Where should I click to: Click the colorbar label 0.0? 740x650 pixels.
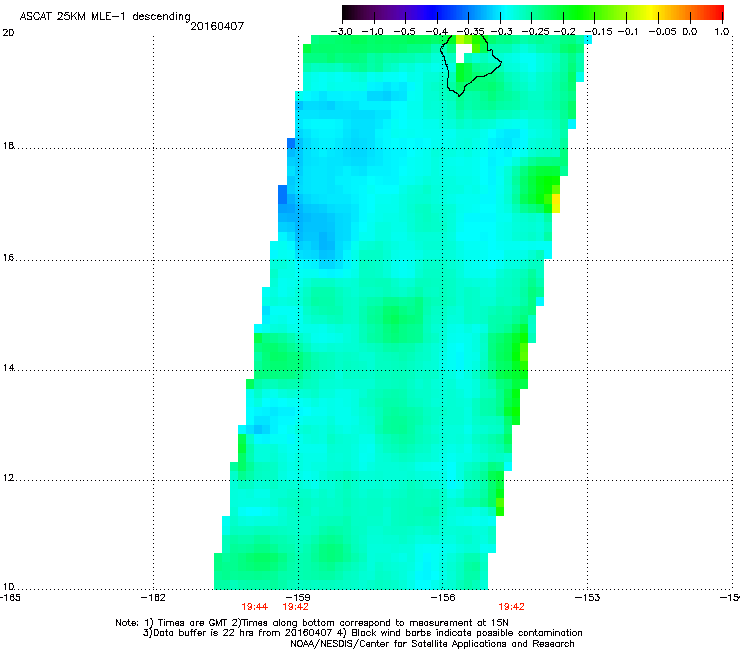point(690,32)
